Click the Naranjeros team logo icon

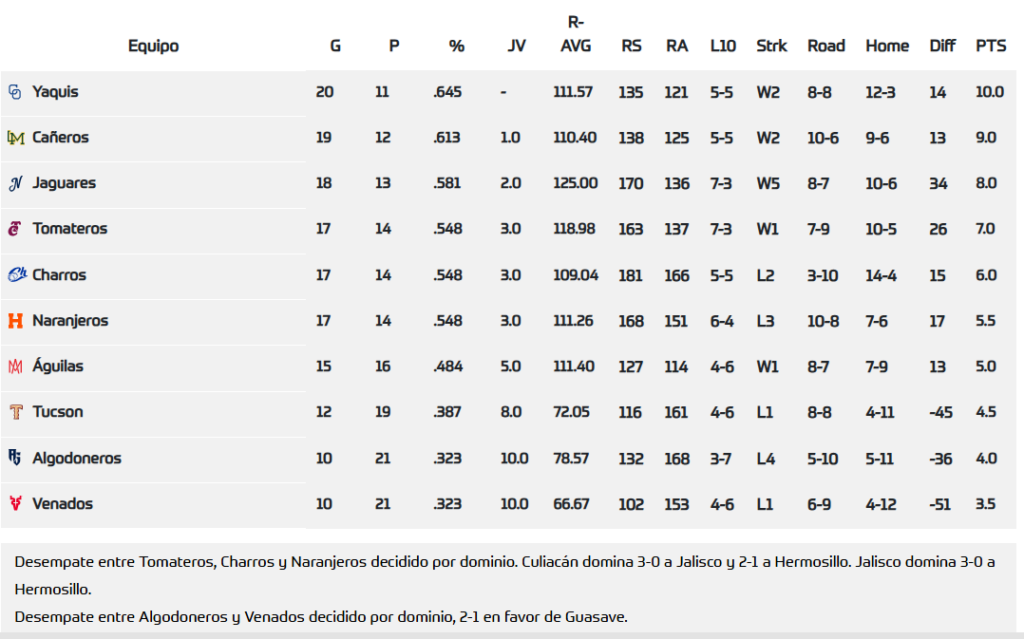(15, 321)
